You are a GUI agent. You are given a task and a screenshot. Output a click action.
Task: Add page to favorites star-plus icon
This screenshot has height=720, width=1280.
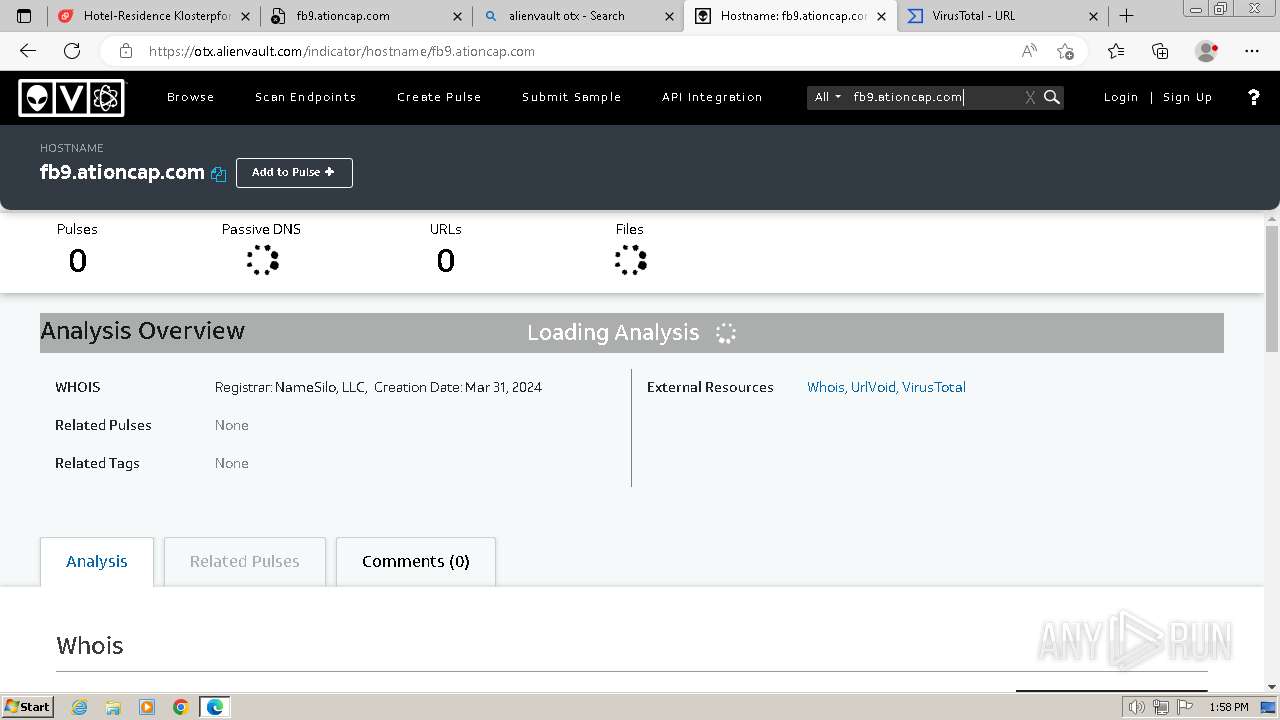[1065, 51]
